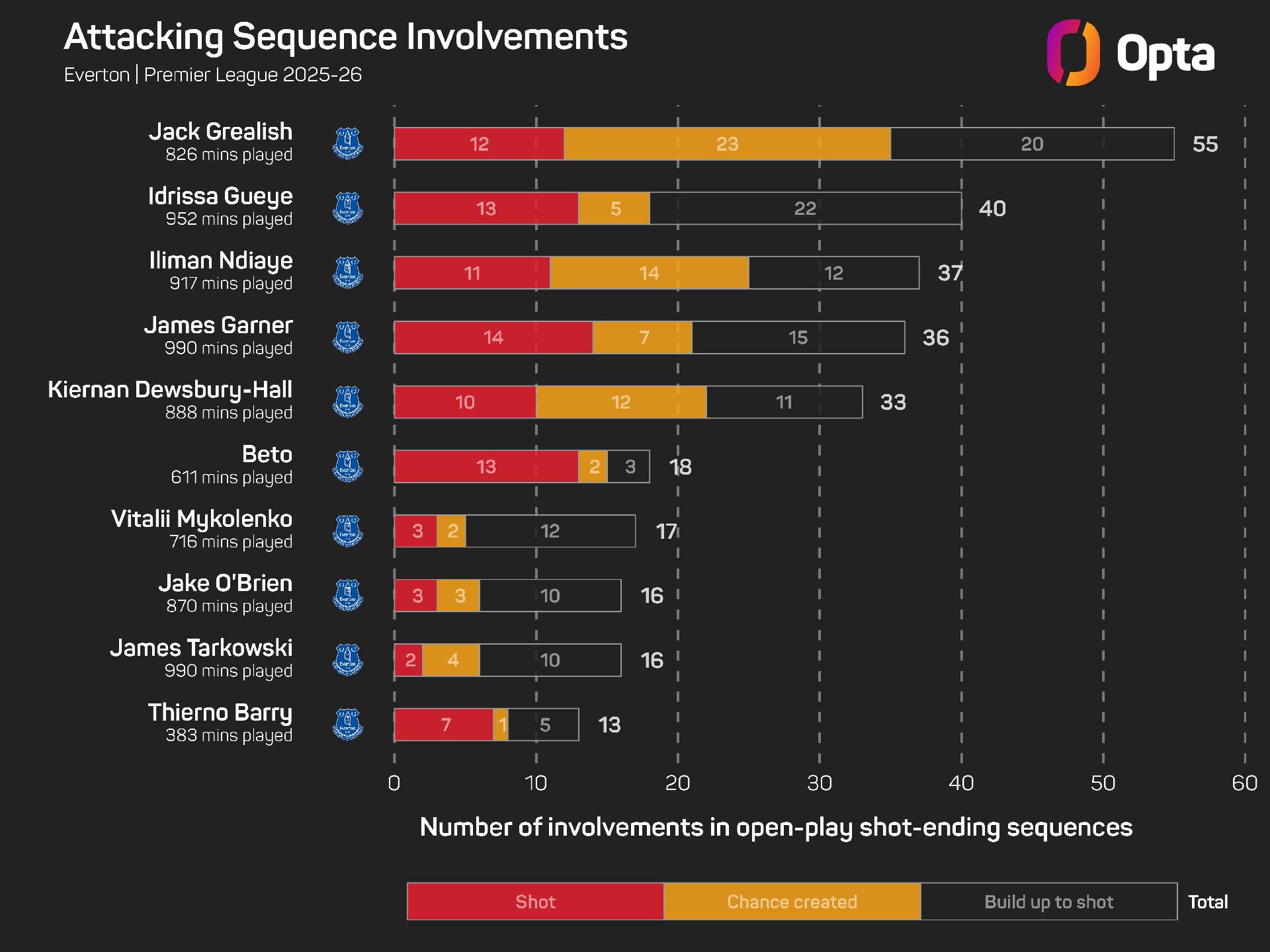
Task: Click the Attacking Sequence Involvements title
Action: pyautogui.click(x=345, y=37)
